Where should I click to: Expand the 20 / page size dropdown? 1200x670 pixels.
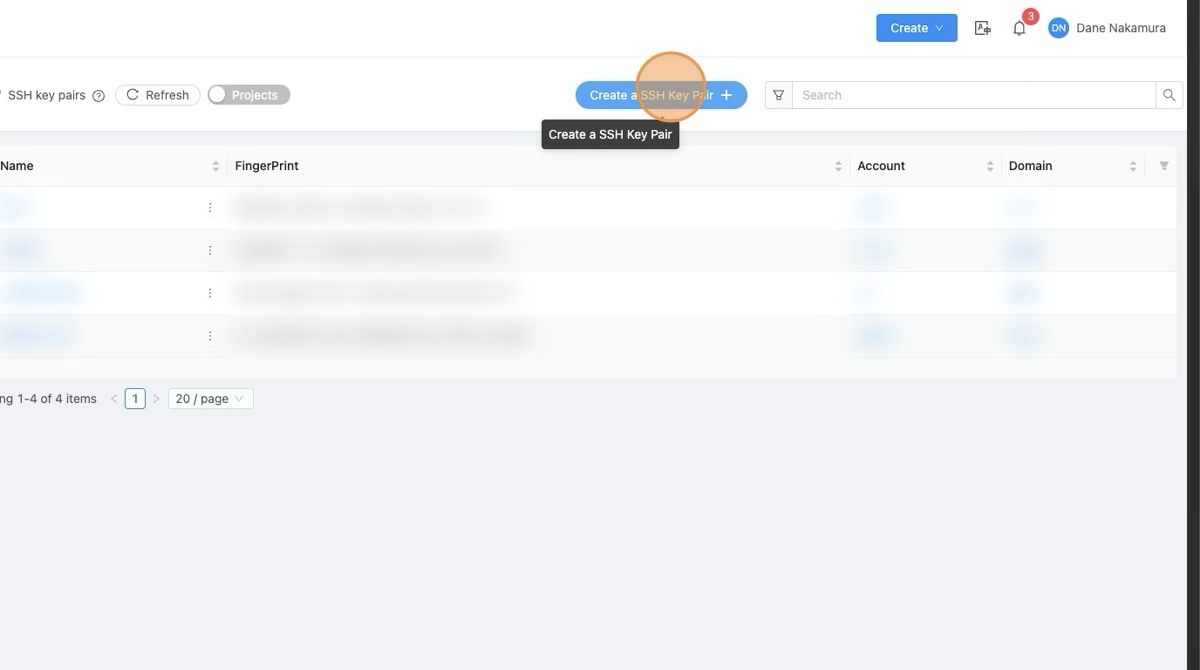coord(210,398)
